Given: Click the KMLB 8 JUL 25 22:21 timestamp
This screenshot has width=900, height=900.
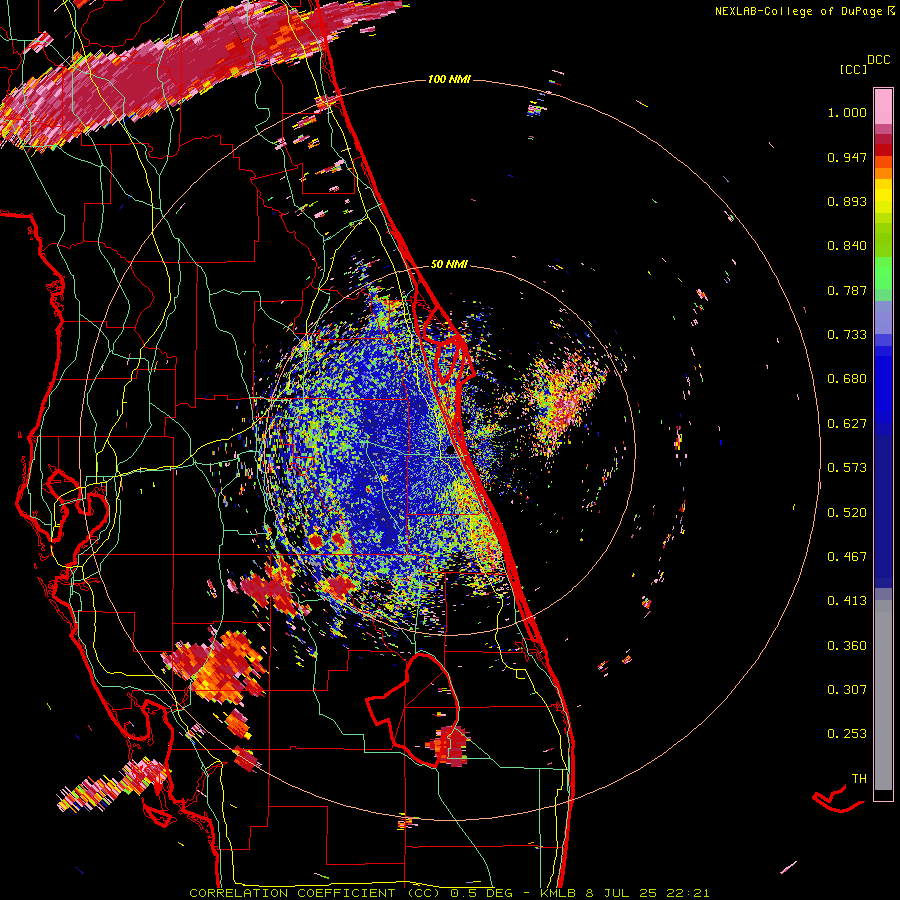Looking at the screenshot, I should coord(624,893).
